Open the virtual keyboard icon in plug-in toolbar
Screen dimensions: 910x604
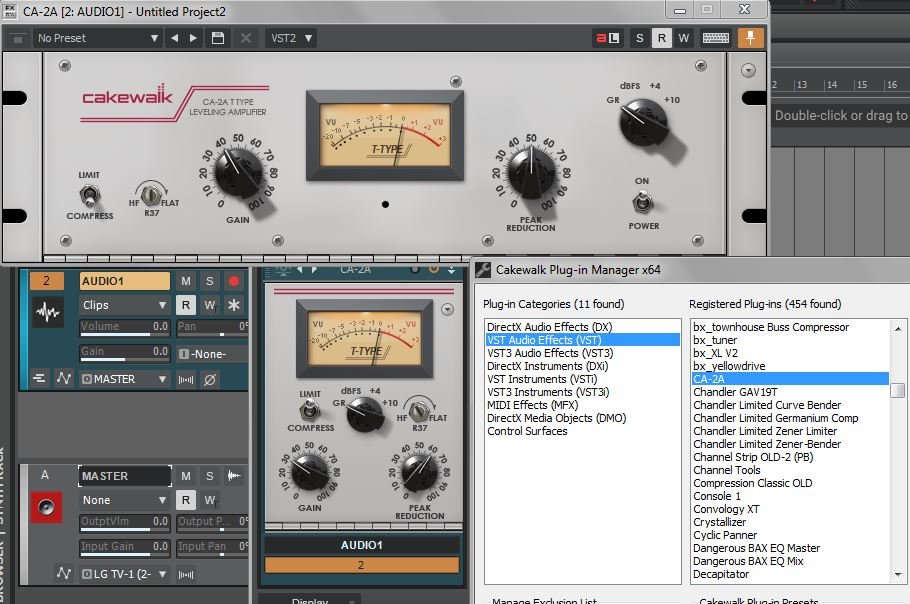(715, 38)
